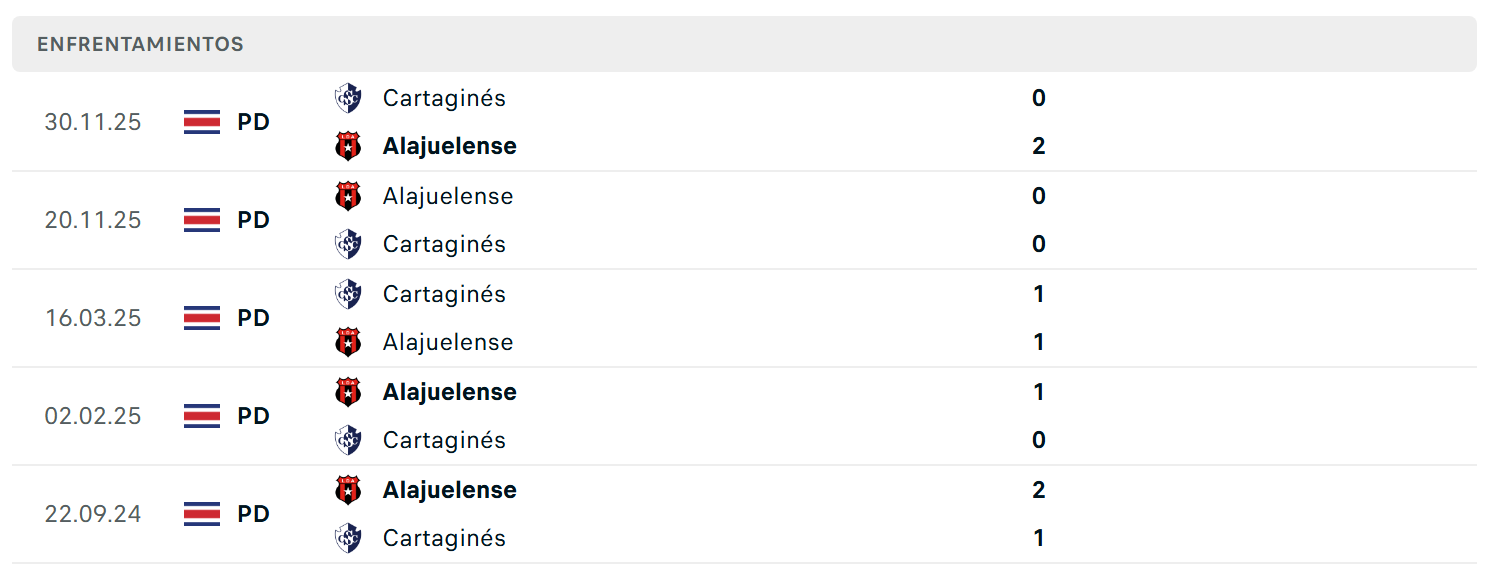
Task: Select bold Alajuelense name in 02.02.25 match
Action: click(450, 392)
